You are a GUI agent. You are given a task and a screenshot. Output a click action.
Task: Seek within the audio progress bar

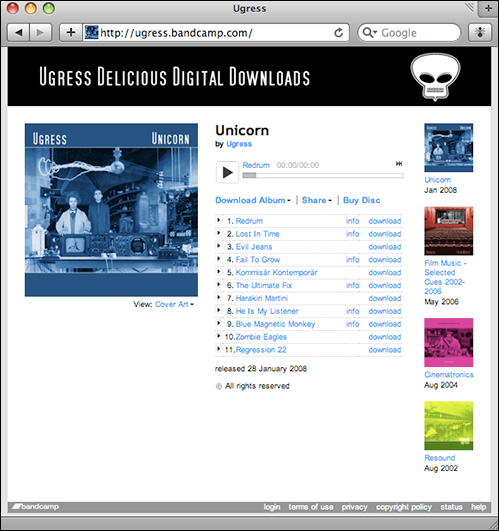(x=323, y=175)
